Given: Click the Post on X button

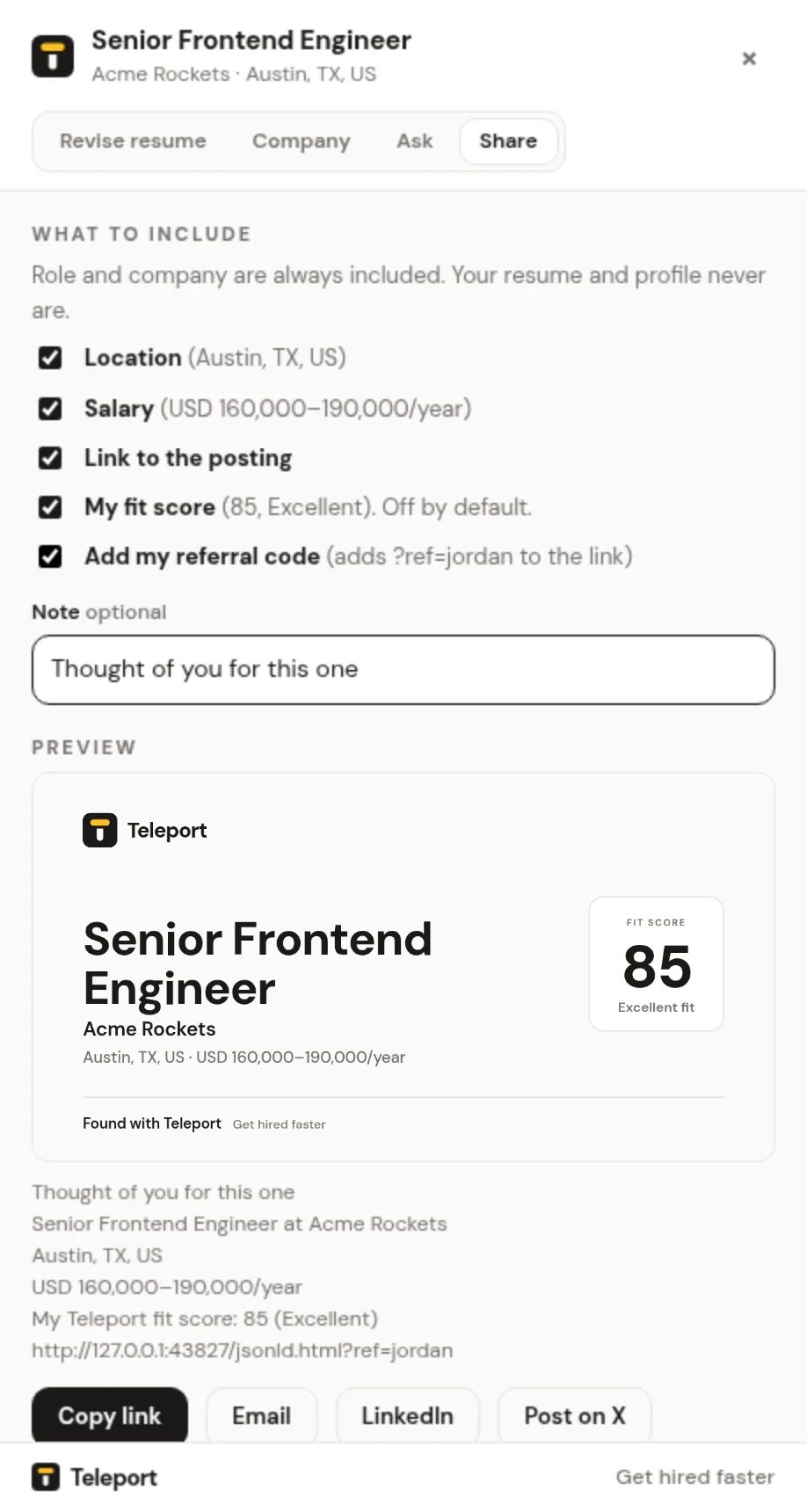Looking at the screenshot, I should pyautogui.click(x=575, y=1415).
